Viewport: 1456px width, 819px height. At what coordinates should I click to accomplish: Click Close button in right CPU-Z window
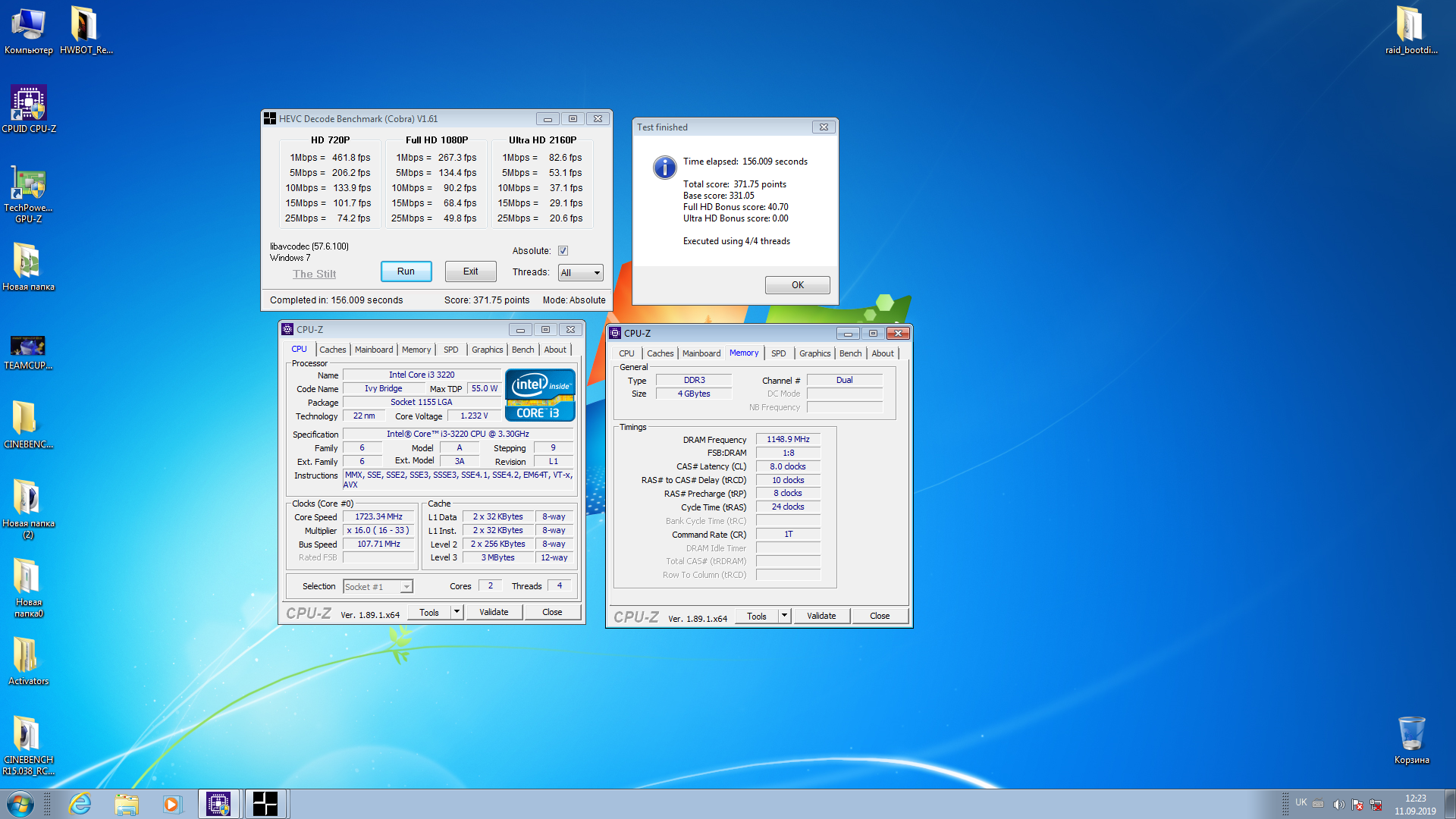[880, 616]
